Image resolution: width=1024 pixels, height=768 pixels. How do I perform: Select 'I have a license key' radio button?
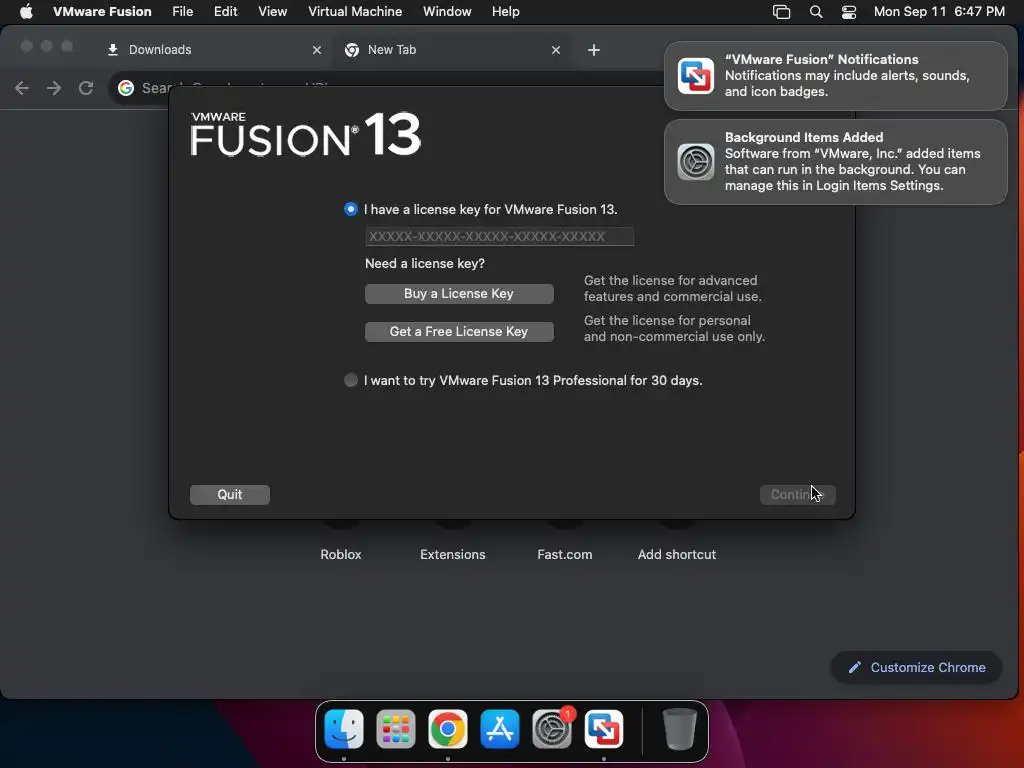tap(351, 209)
